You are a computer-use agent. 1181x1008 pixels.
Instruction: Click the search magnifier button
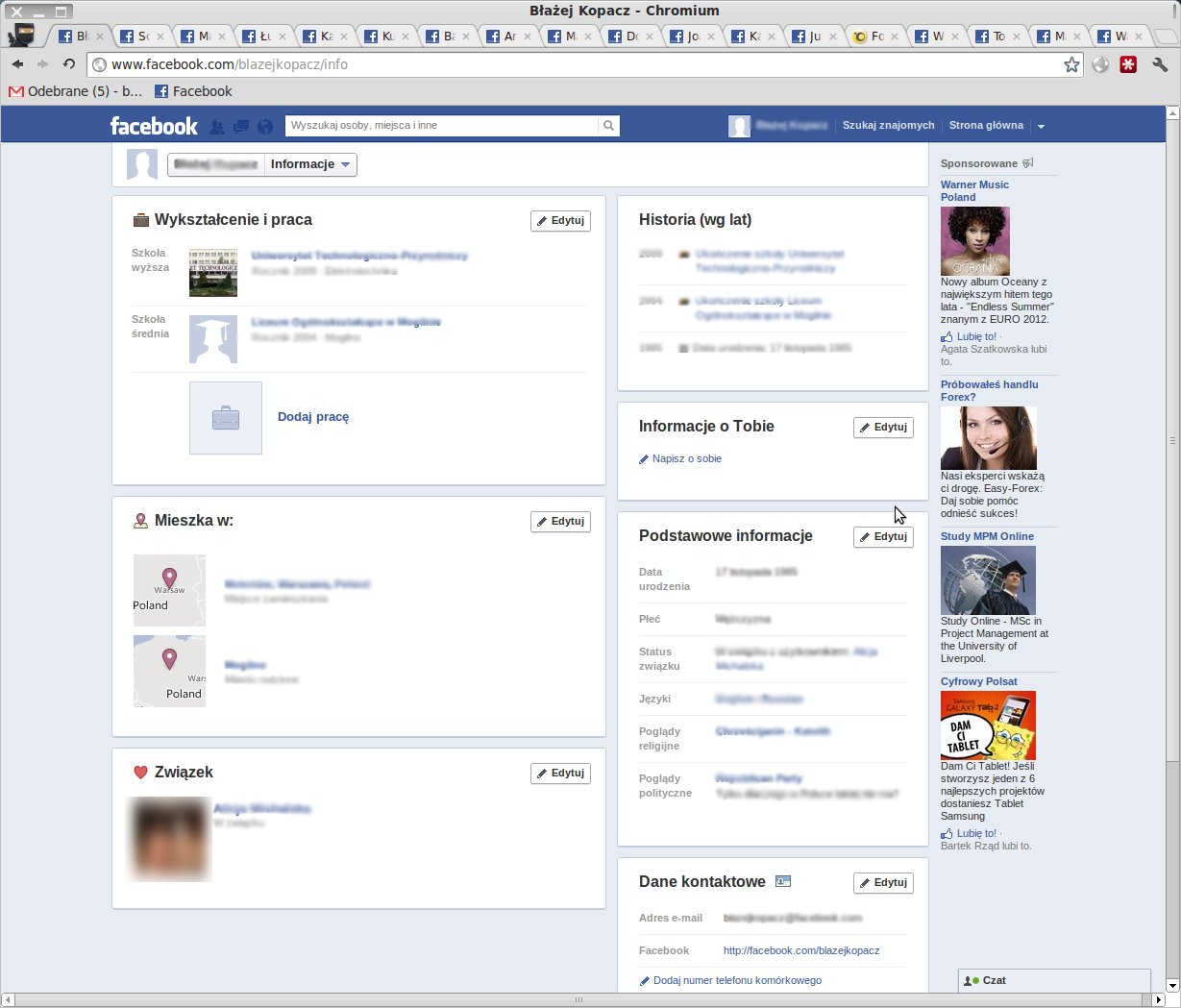point(608,126)
